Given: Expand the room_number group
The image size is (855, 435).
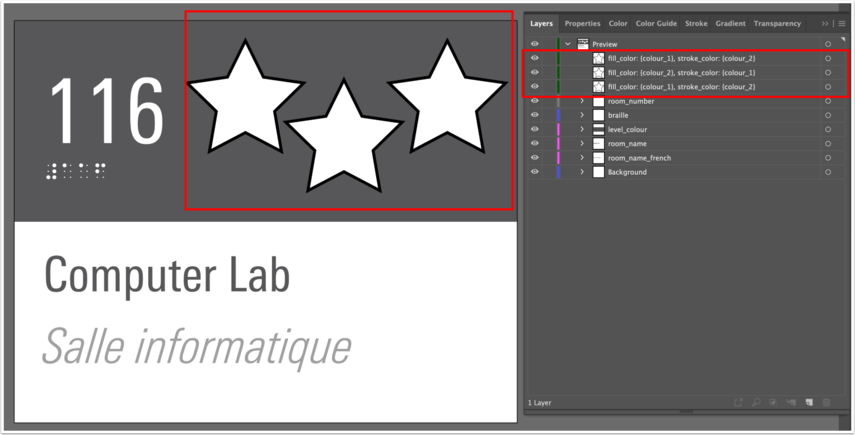Looking at the screenshot, I should tap(582, 101).
